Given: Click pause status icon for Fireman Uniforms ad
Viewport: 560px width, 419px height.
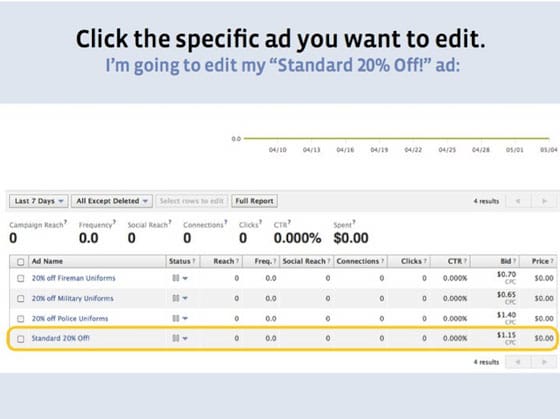Looking at the screenshot, I should coord(176,278).
